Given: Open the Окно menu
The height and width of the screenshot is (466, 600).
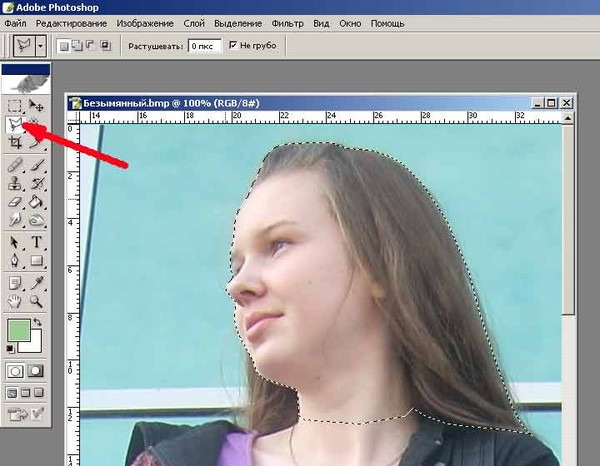Looking at the screenshot, I should click(350, 24).
